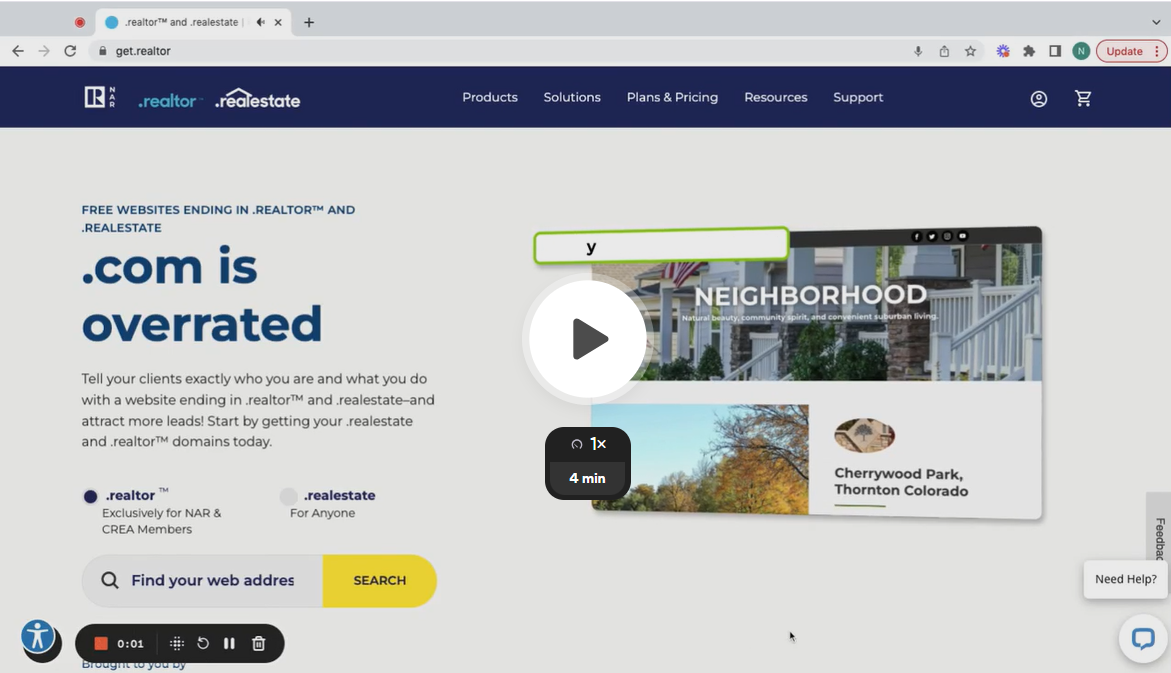Open the live chat bubble icon
This screenshot has height=673, width=1171.
tap(1143, 639)
